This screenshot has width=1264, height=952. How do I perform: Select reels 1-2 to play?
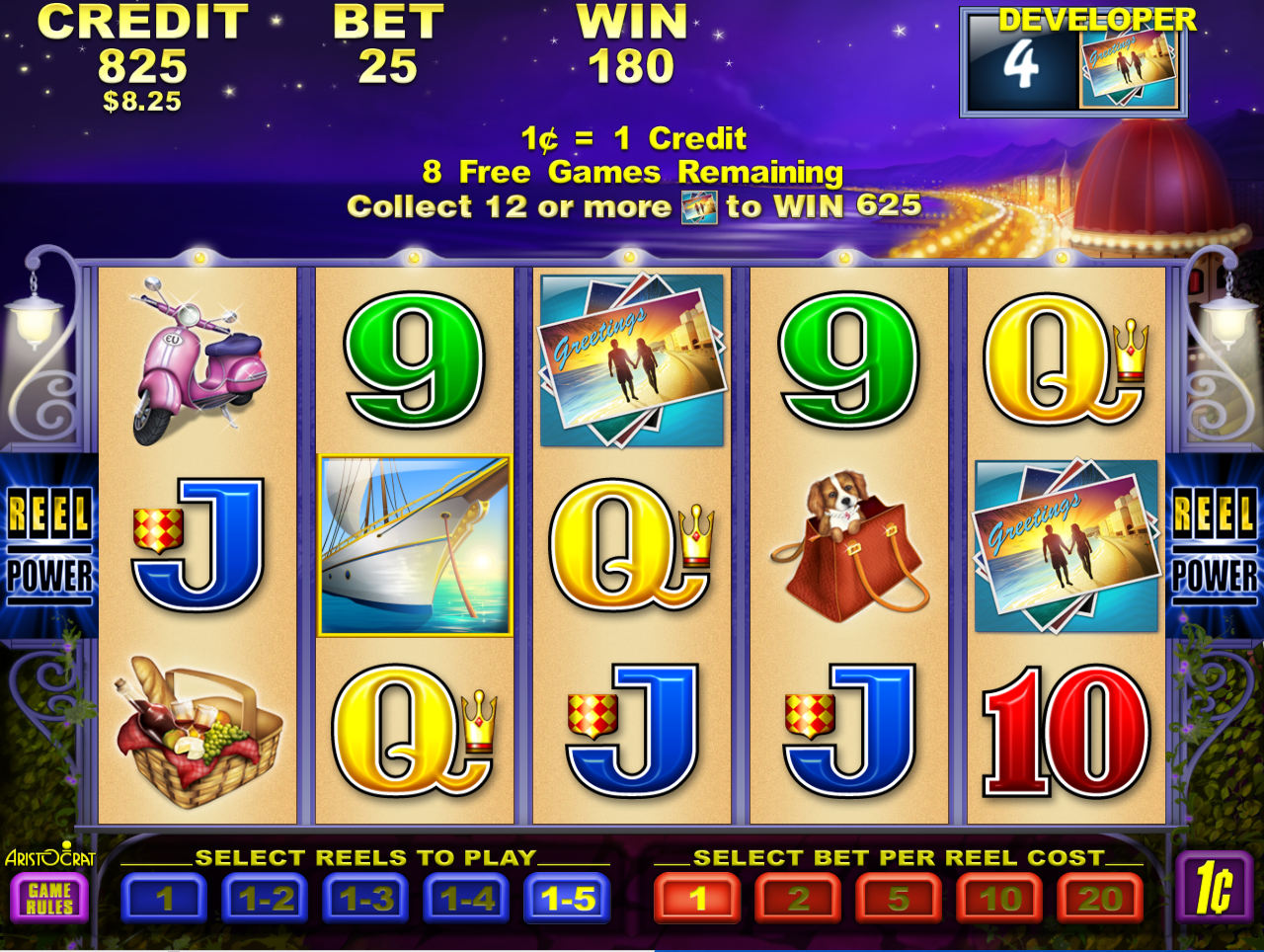(266, 899)
